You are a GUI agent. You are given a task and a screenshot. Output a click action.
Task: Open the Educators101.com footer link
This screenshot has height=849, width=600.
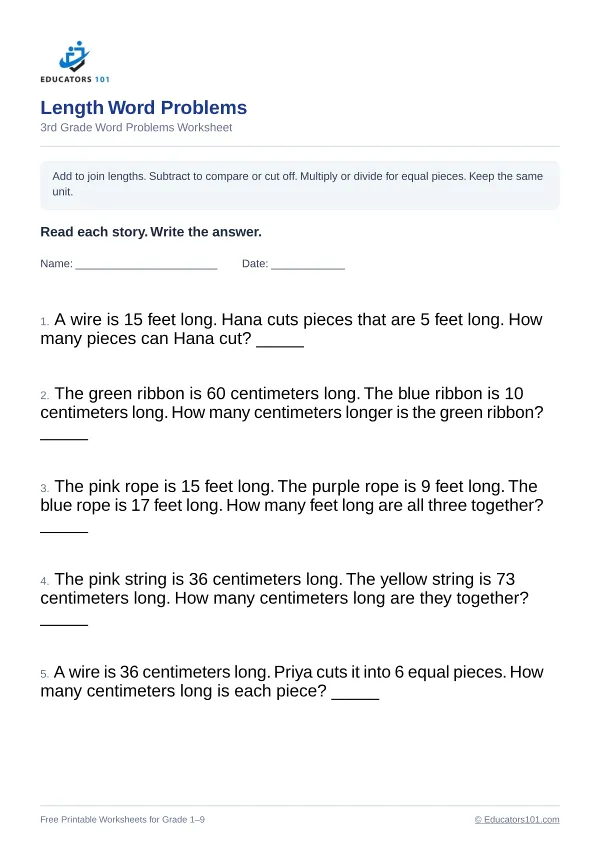tap(517, 819)
